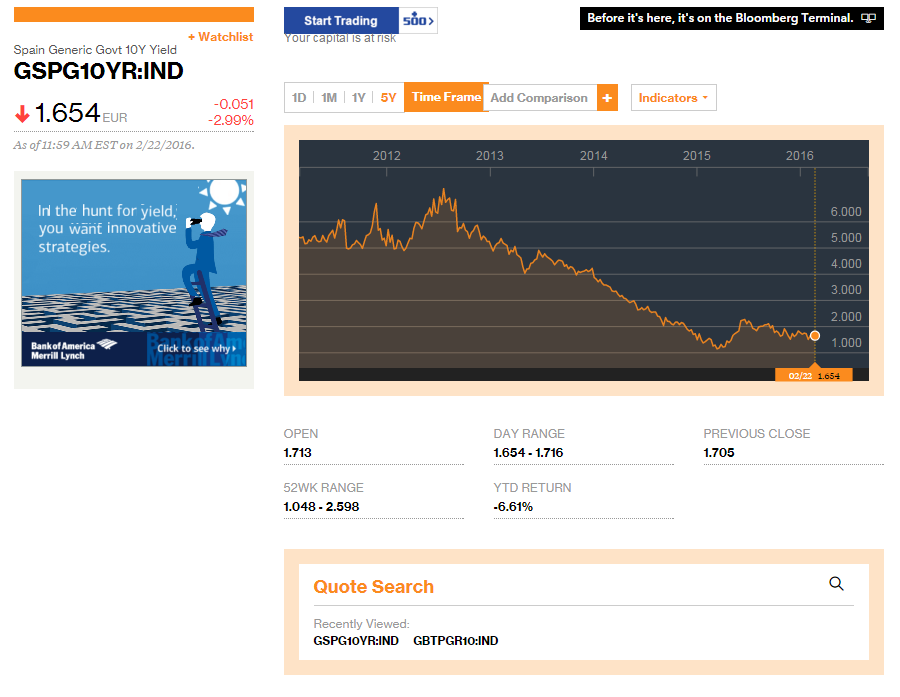Click the 02/22 1.654 chart tooltip
This screenshot has height=697, width=900.
tap(814, 375)
